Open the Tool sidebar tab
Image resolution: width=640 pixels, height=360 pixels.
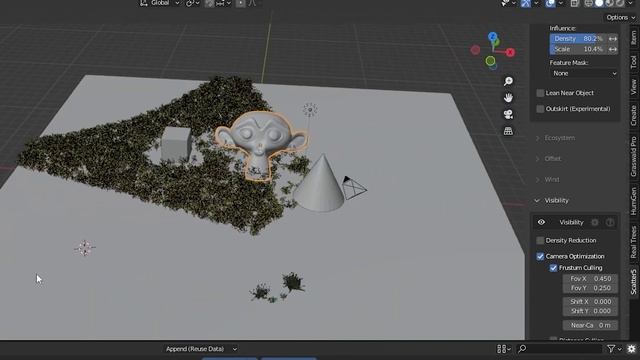point(633,62)
